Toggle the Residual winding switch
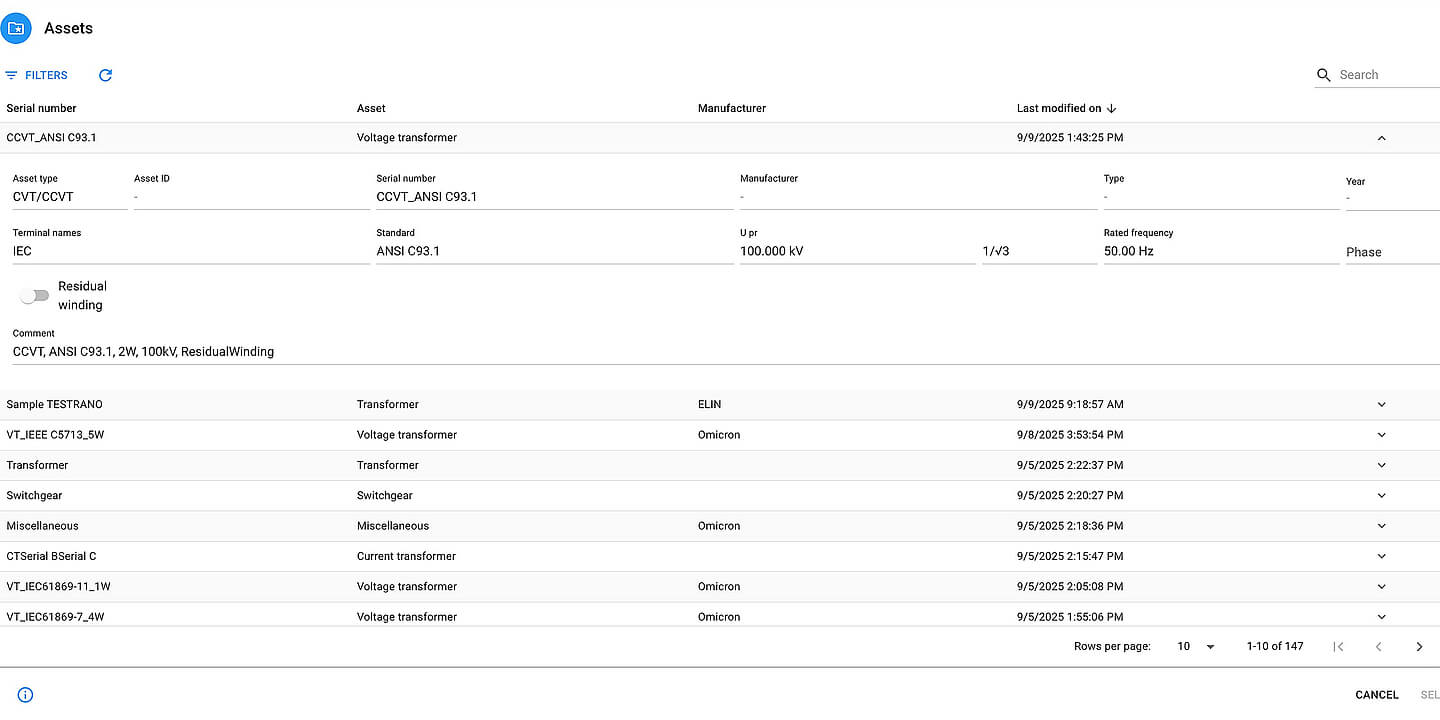The height and width of the screenshot is (720, 1440). coord(35,295)
